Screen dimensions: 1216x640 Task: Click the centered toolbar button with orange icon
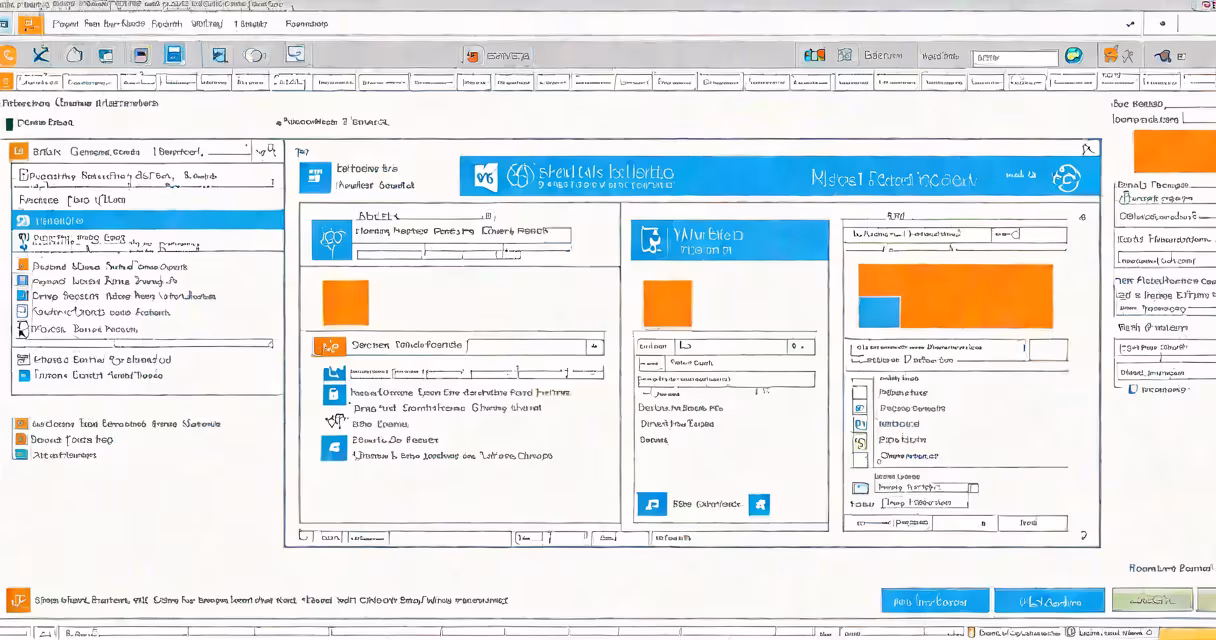pyautogui.click(x=497, y=56)
